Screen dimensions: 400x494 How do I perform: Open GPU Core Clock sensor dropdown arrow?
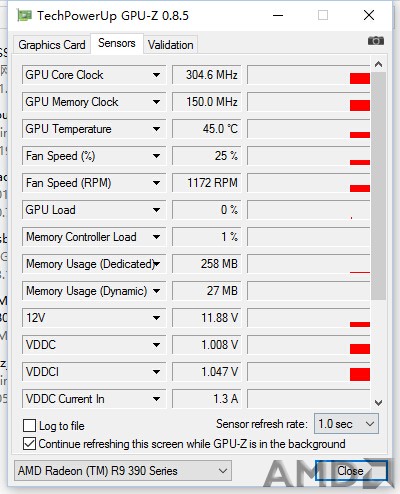[x=156, y=75]
